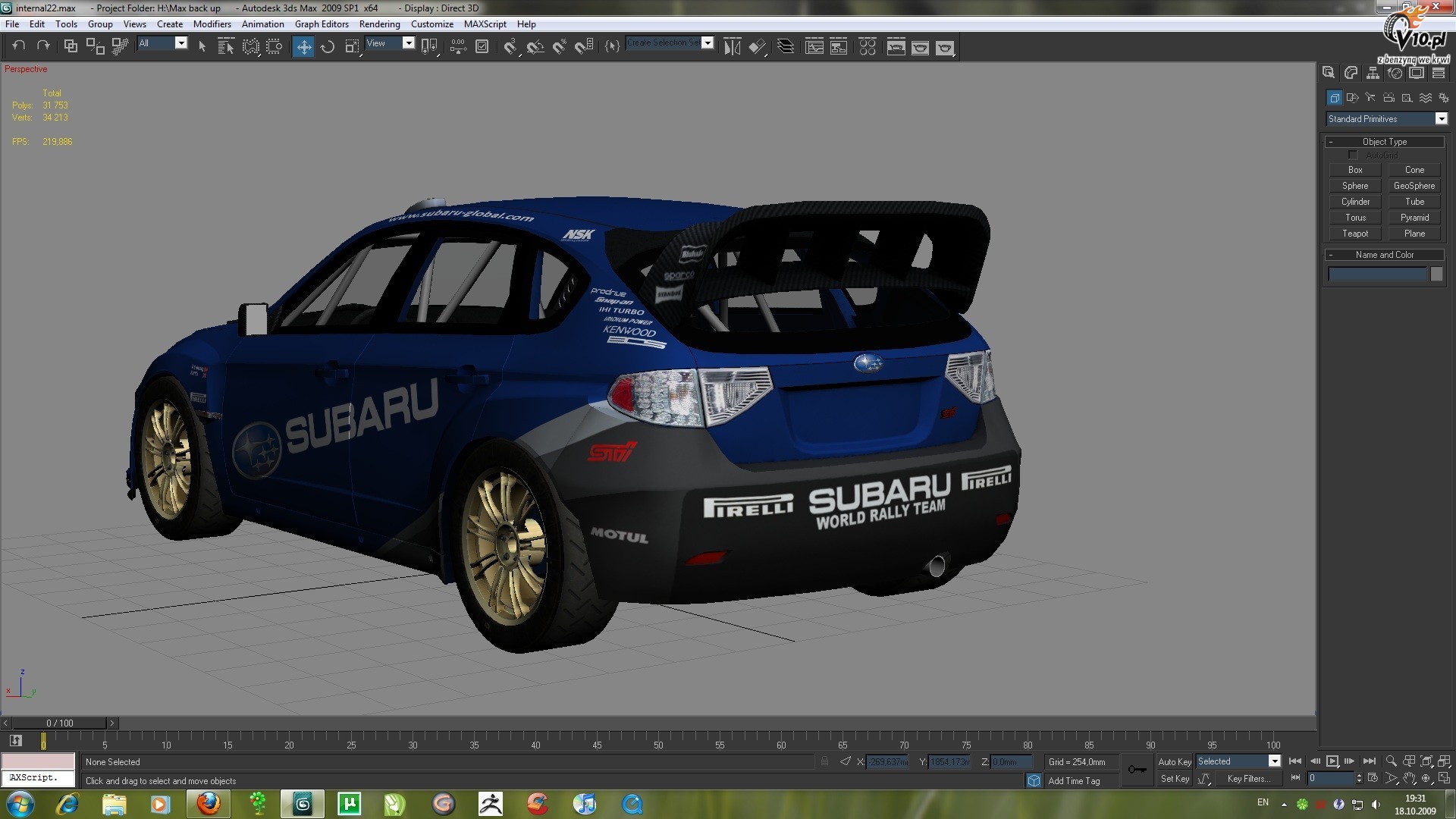The width and height of the screenshot is (1456, 819).
Task: Open the key mode 'Selected' dropdown
Action: pyautogui.click(x=1274, y=761)
